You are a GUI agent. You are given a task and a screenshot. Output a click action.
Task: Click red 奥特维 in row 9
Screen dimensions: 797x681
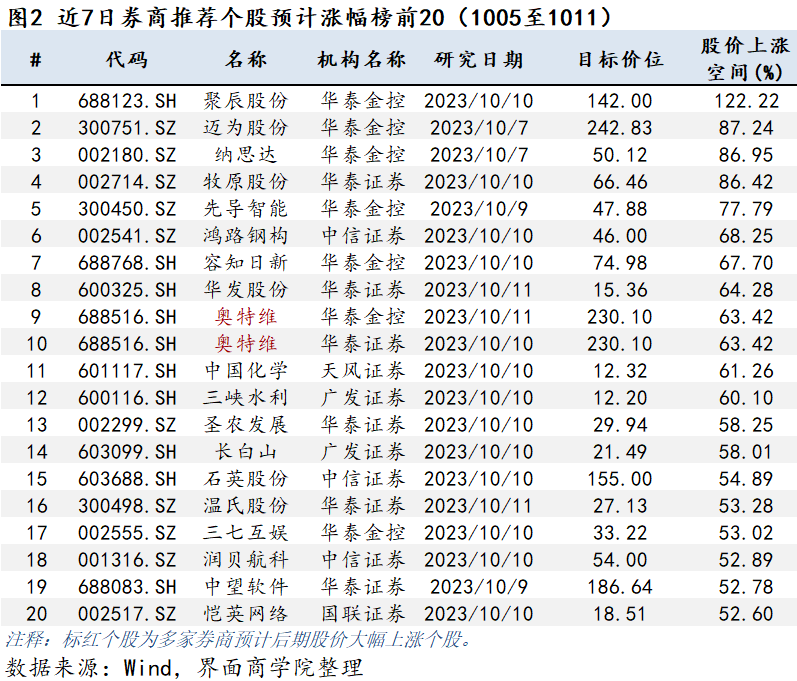(x=246, y=317)
